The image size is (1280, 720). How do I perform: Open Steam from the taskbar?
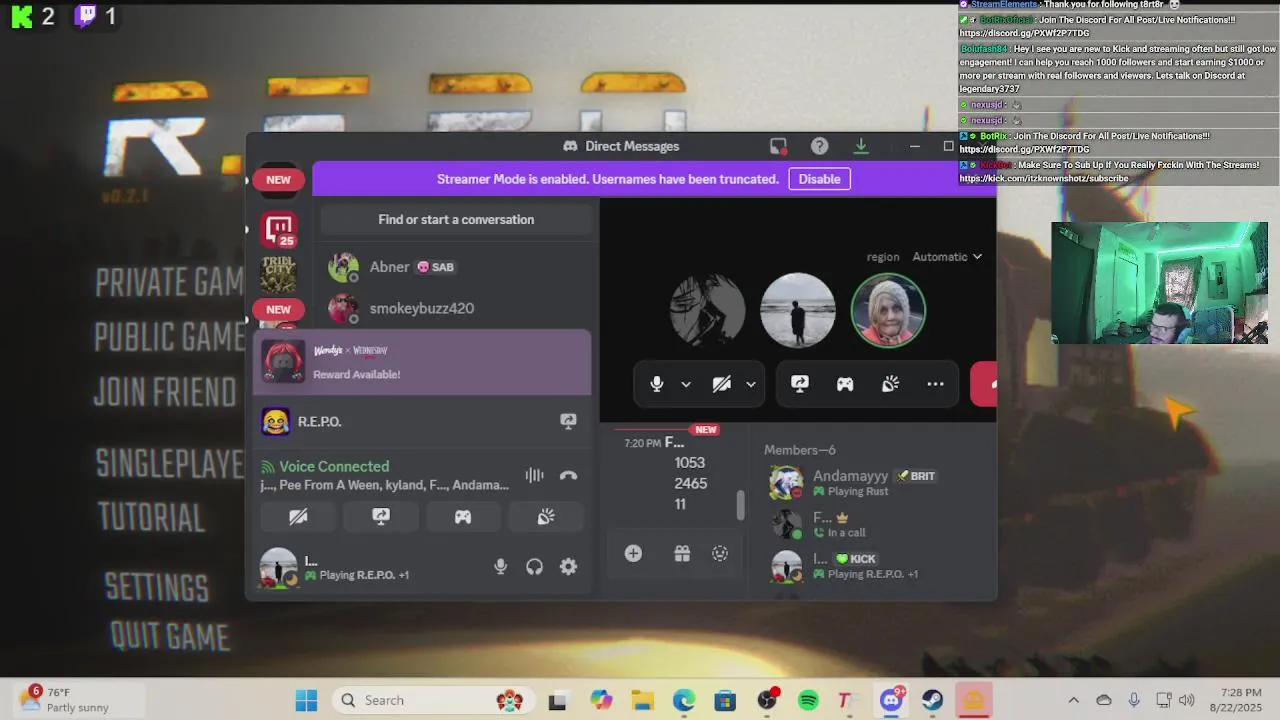[932, 700]
